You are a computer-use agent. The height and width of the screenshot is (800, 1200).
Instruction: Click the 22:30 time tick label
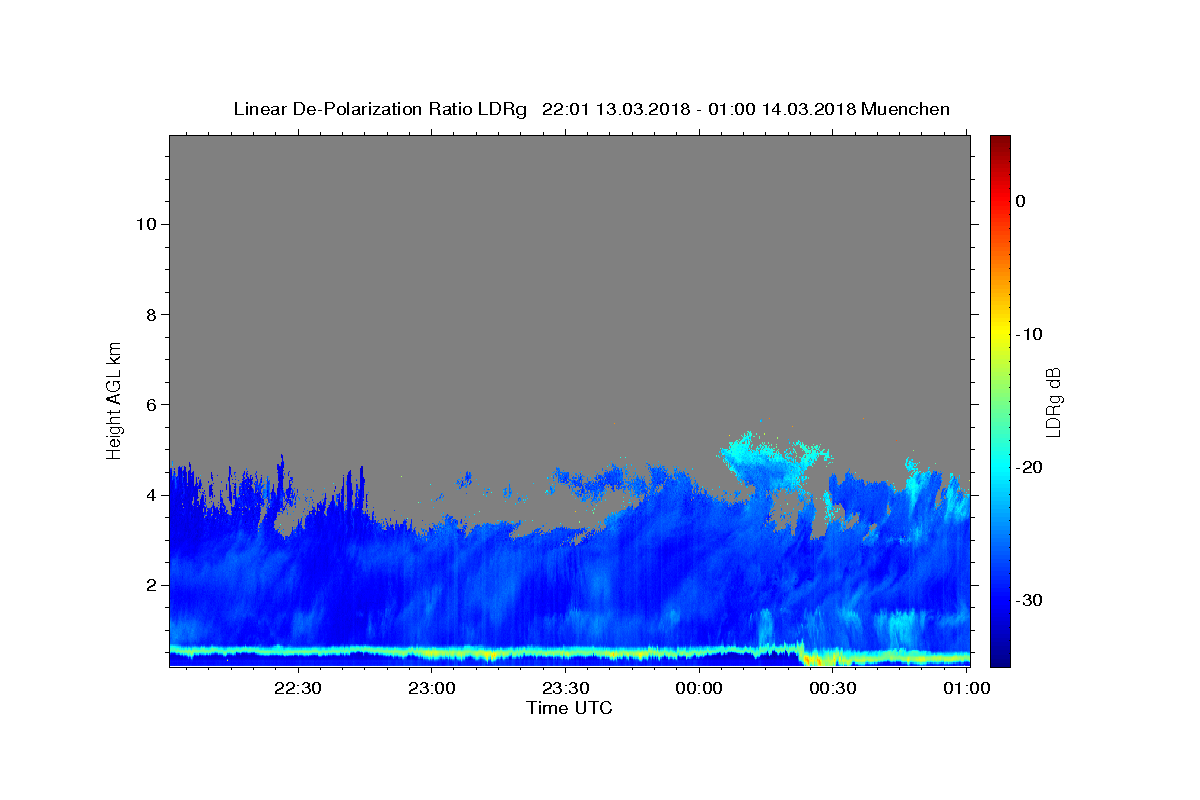[298, 689]
